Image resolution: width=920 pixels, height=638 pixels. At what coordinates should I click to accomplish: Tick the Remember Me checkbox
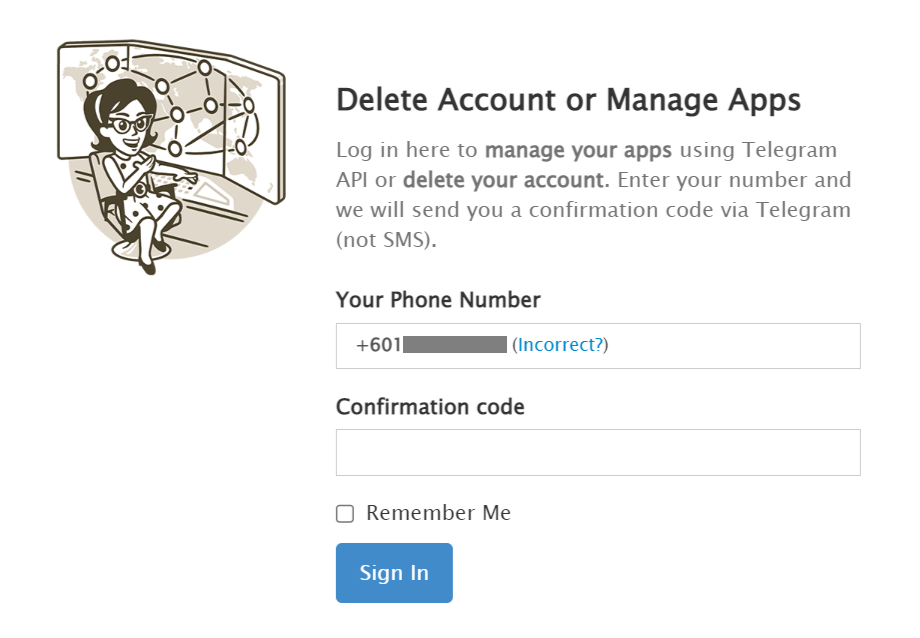tap(345, 514)
